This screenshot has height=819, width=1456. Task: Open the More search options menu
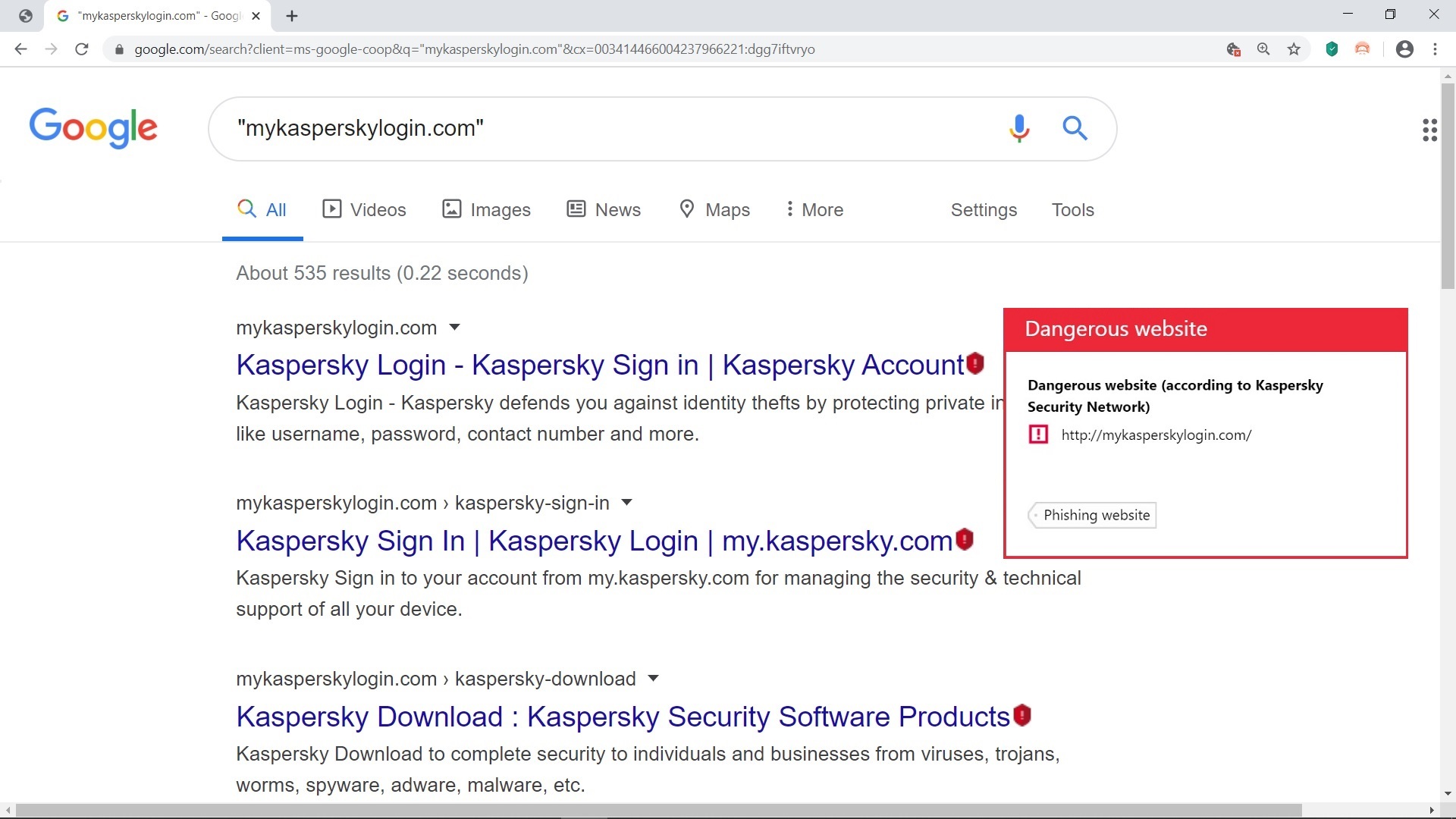coord(814,209)
